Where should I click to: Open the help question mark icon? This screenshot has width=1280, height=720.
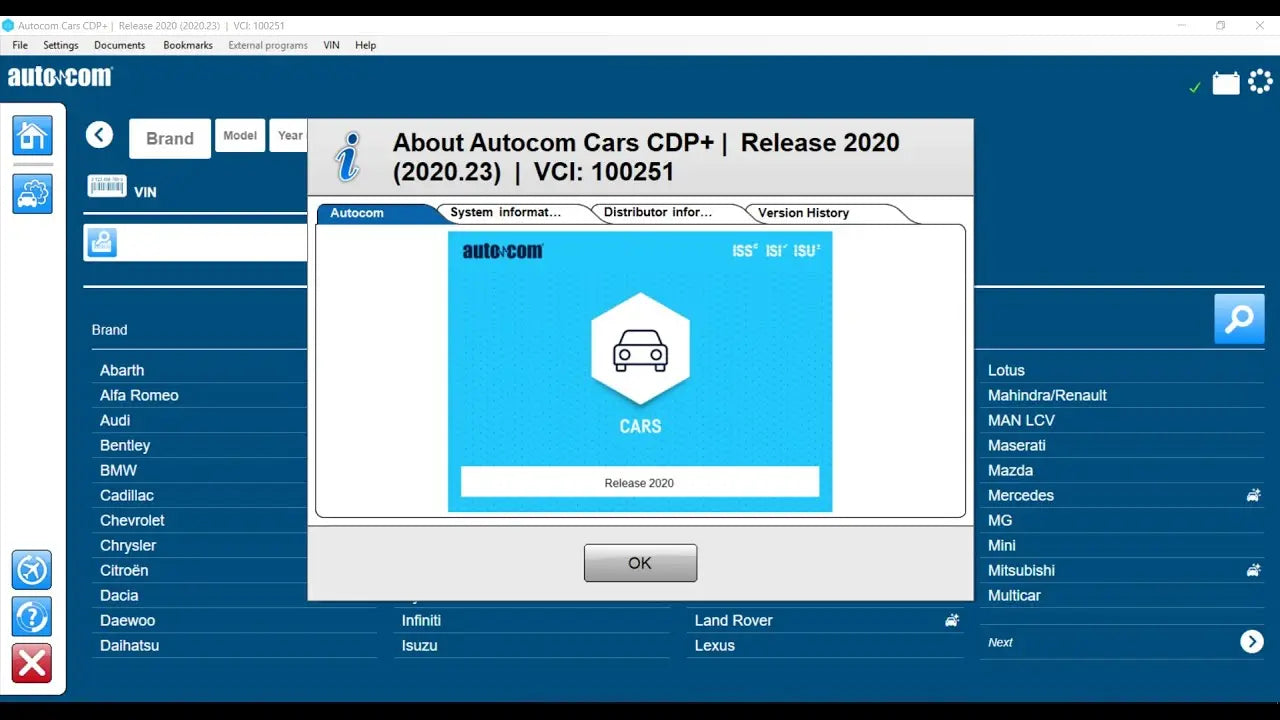point(32,617)
